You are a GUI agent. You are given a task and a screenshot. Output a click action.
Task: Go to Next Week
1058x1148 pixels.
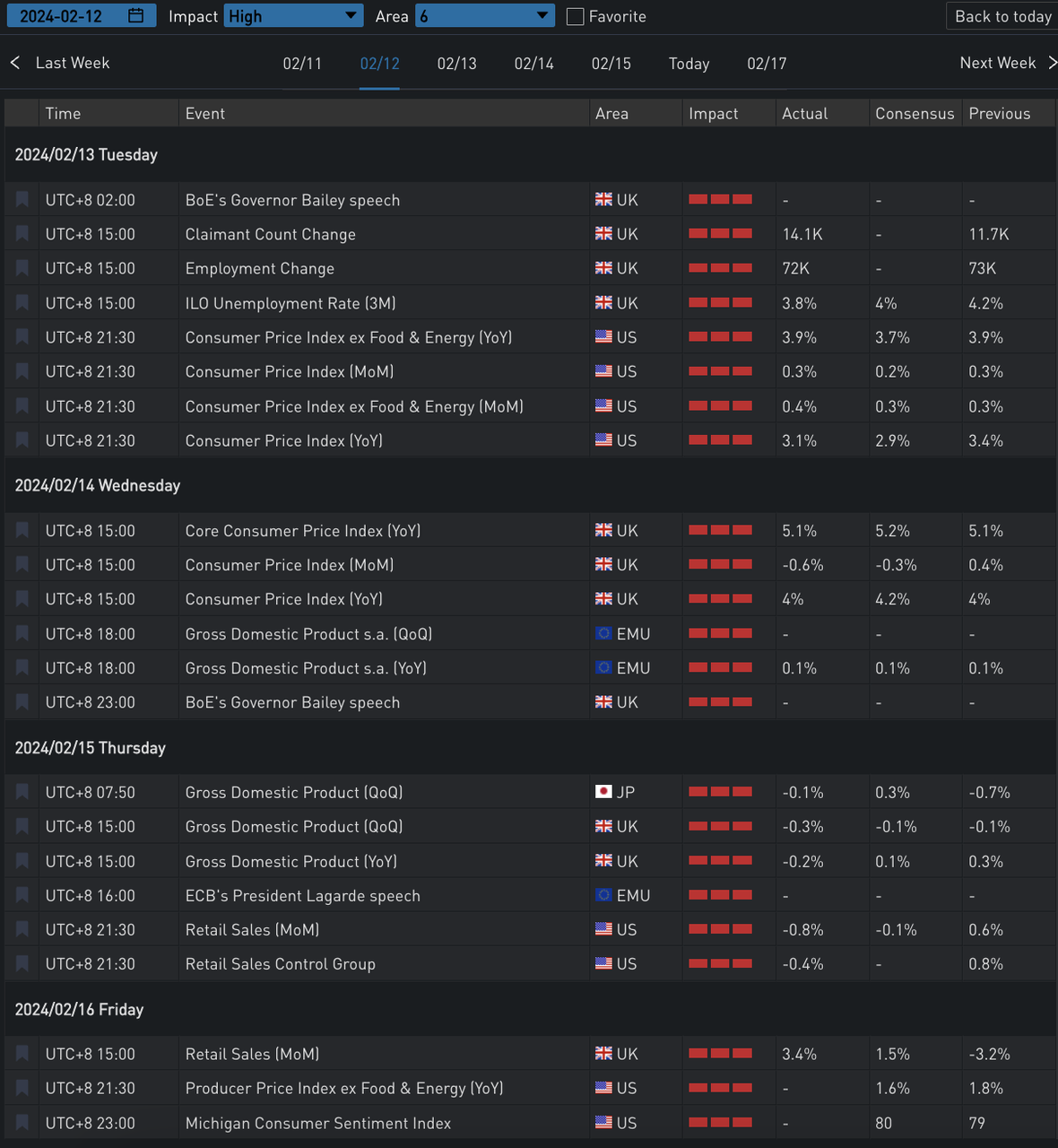click(997, 63)
